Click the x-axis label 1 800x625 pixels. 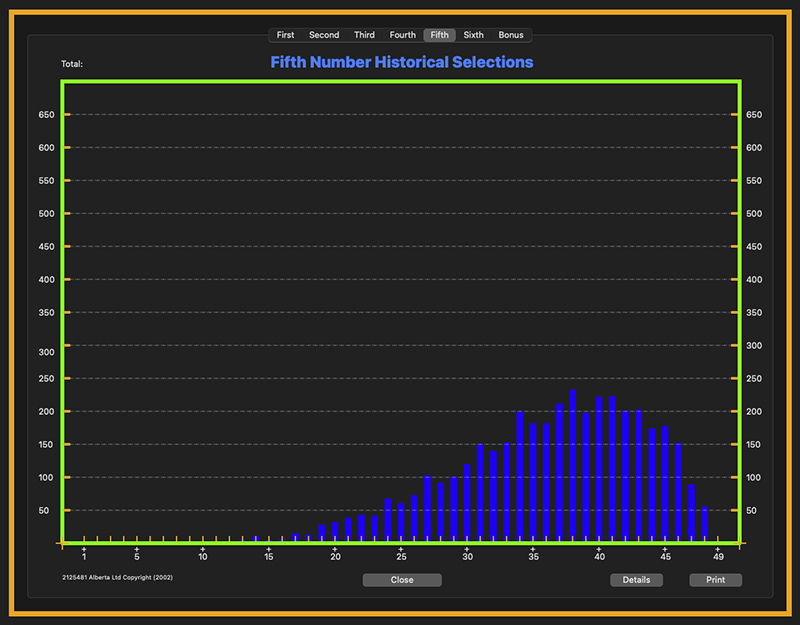84,557
